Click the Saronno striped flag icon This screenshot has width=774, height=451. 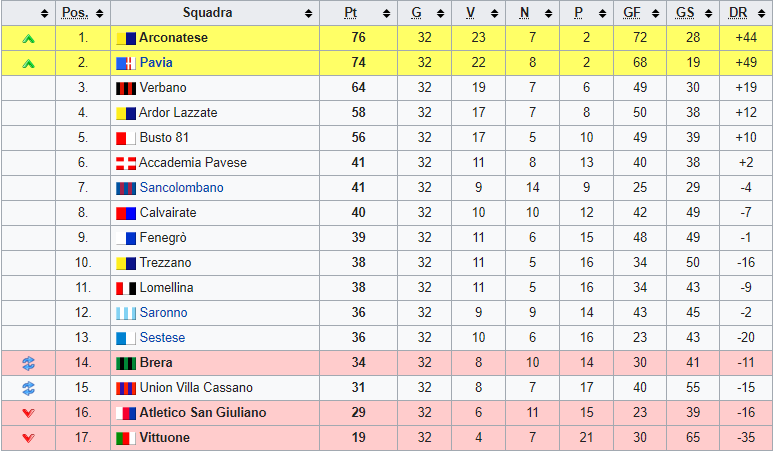pyautogui.click(x=126, y=313)
